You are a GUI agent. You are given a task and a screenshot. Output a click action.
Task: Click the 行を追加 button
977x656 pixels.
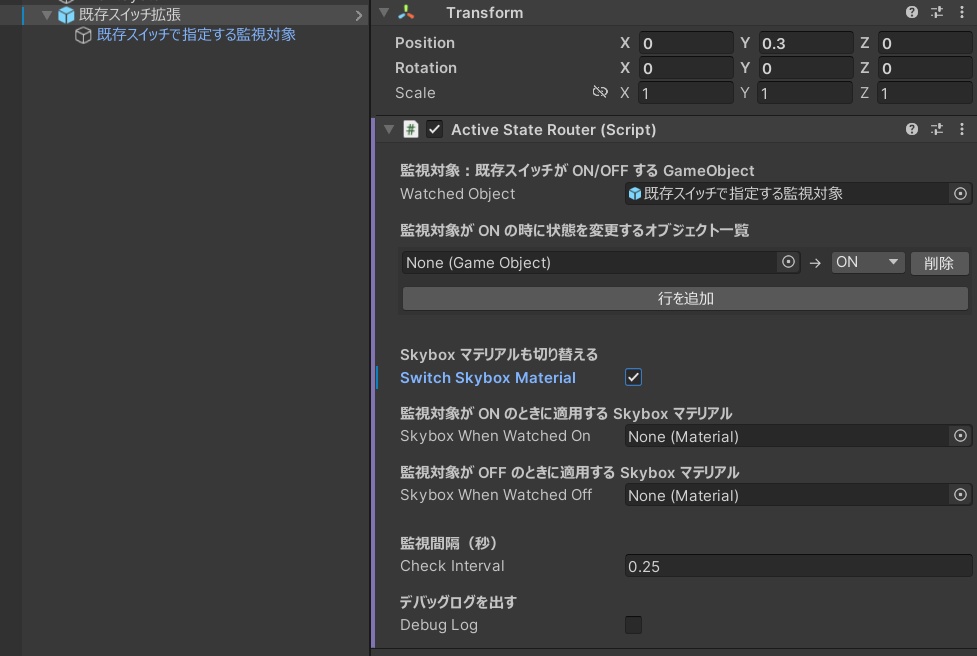point(684,298)
